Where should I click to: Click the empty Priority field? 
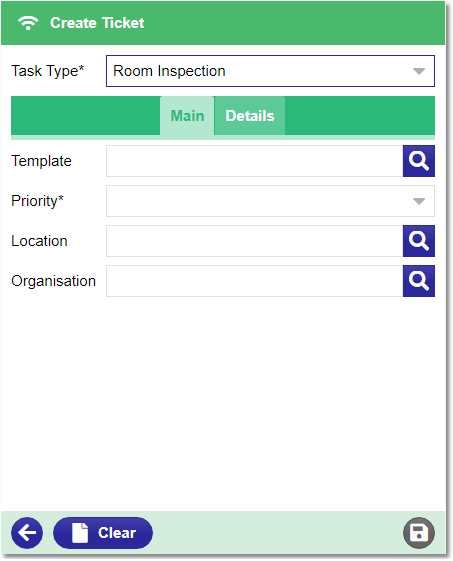[x=270, y=201]
